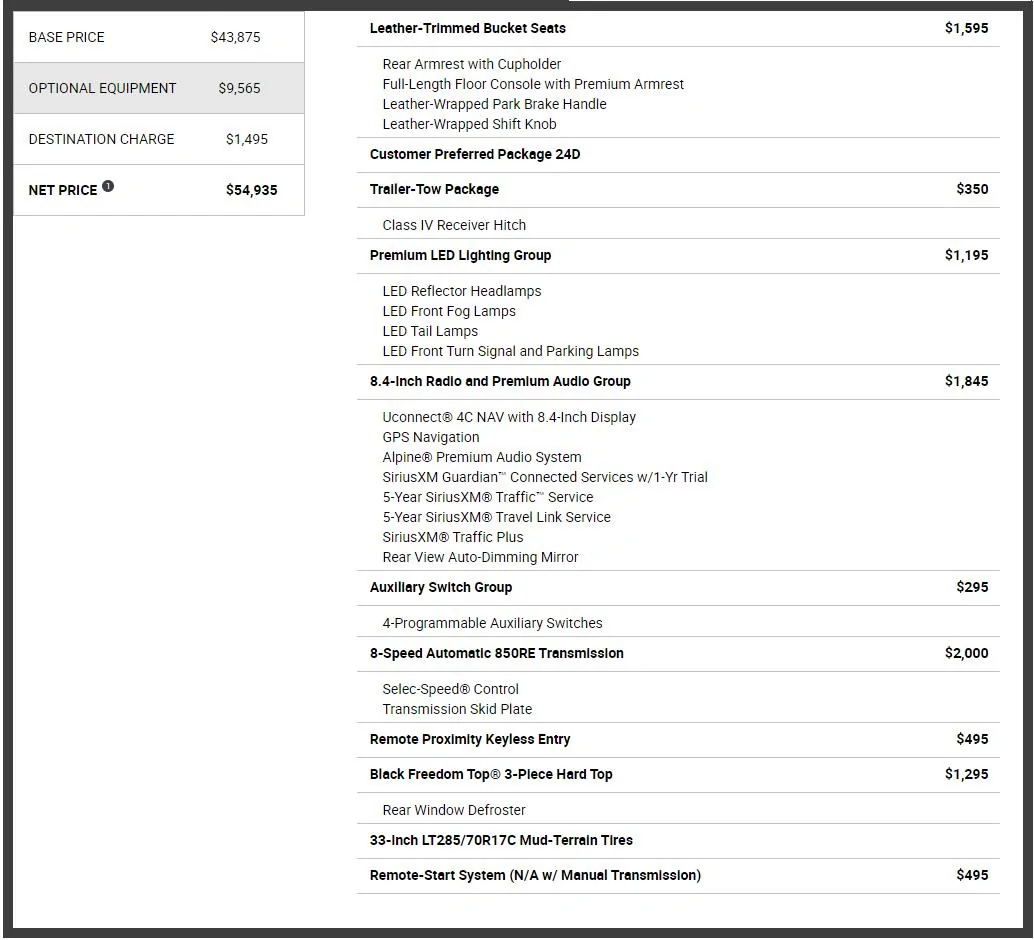1034x940 pixels.
Task: Click the Trailer-Tow Package heading
Action: (x=434, y=189)
